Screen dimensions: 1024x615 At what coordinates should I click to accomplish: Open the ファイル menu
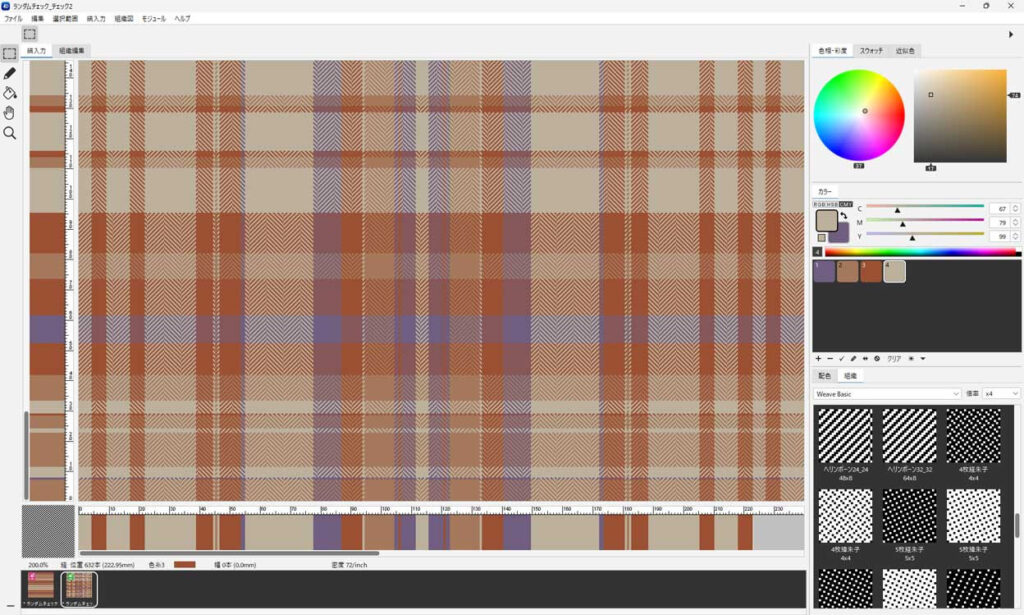[x=13, y=19]
